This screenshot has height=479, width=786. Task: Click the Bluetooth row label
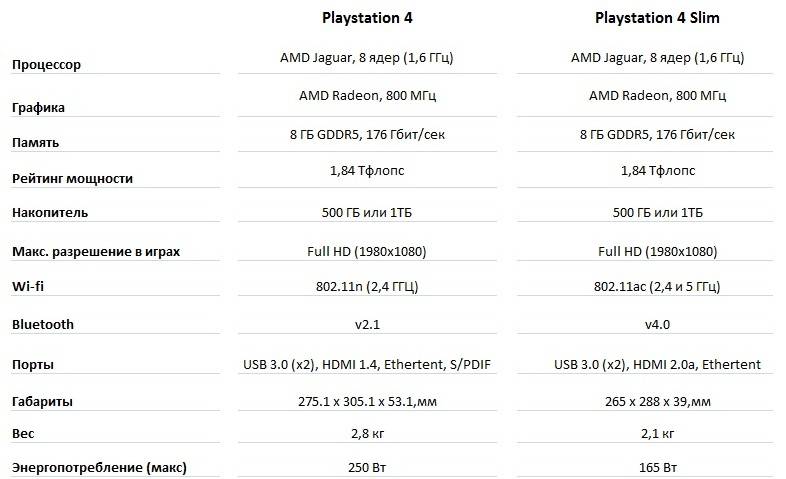(43, 324)
